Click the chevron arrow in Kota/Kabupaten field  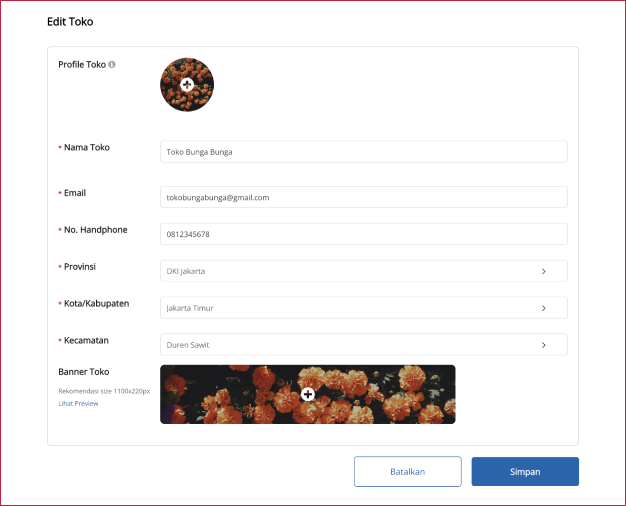pyautogui.click(x=543, y=308)
